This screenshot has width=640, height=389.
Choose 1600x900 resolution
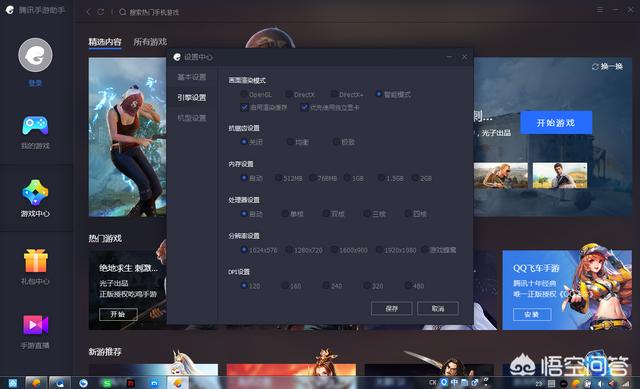click(x=334, y=249)
